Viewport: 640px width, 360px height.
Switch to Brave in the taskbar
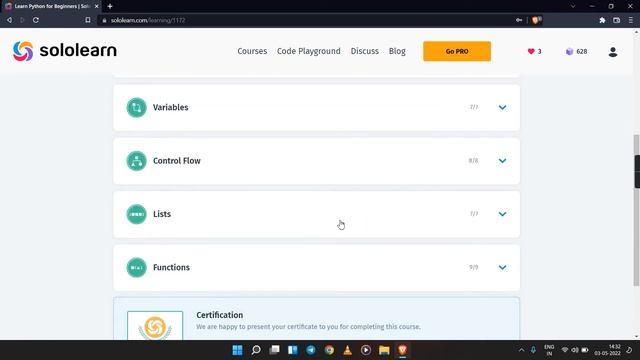(402, 350)
